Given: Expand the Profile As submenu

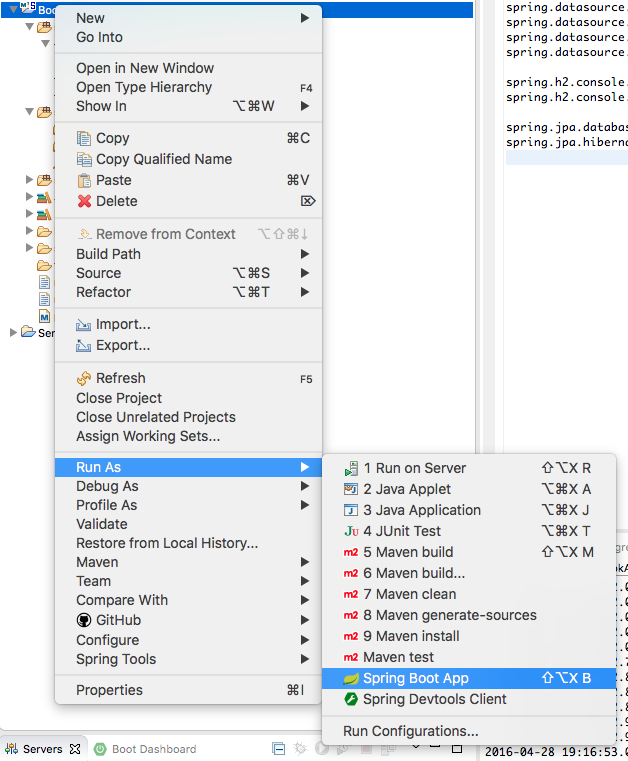Looking at the screenshot, I should click(x=188, y=505).
